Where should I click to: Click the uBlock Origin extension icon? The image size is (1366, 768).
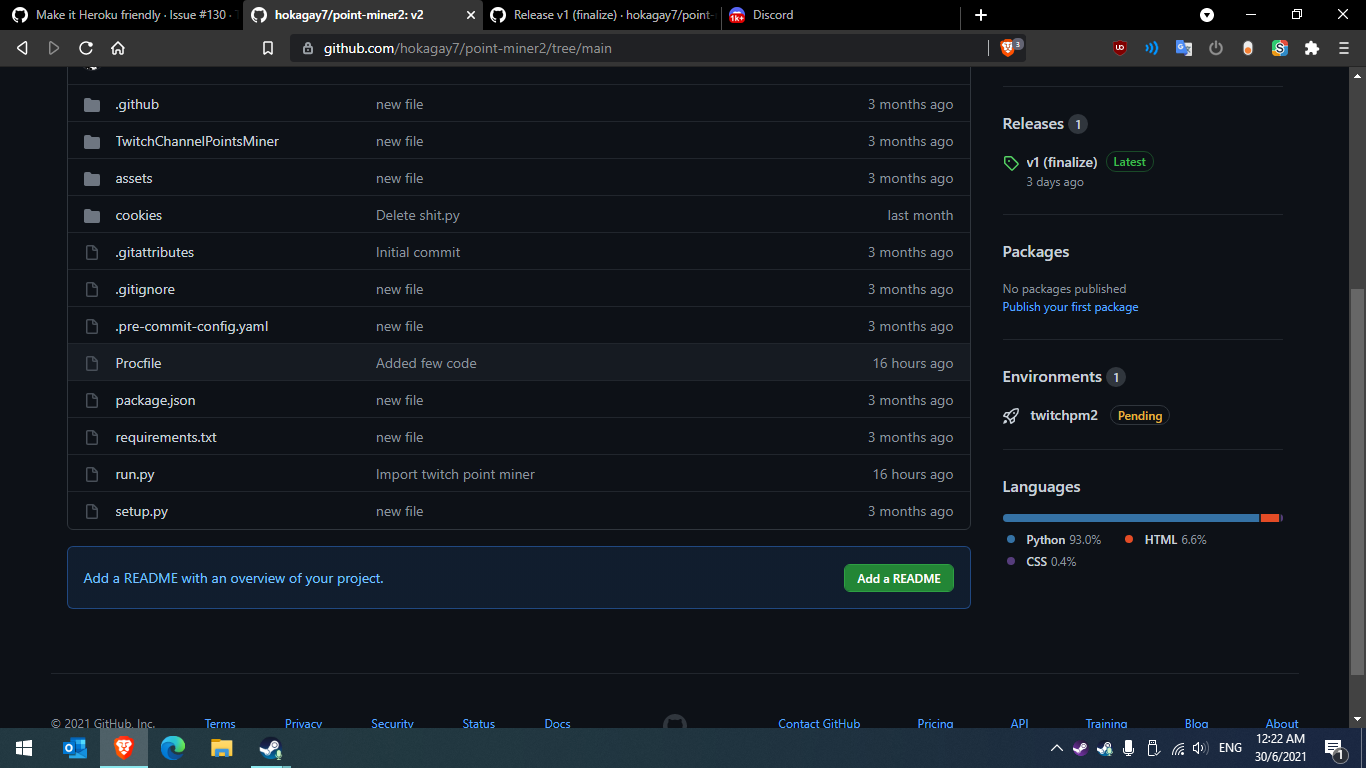click(1120, 47)
